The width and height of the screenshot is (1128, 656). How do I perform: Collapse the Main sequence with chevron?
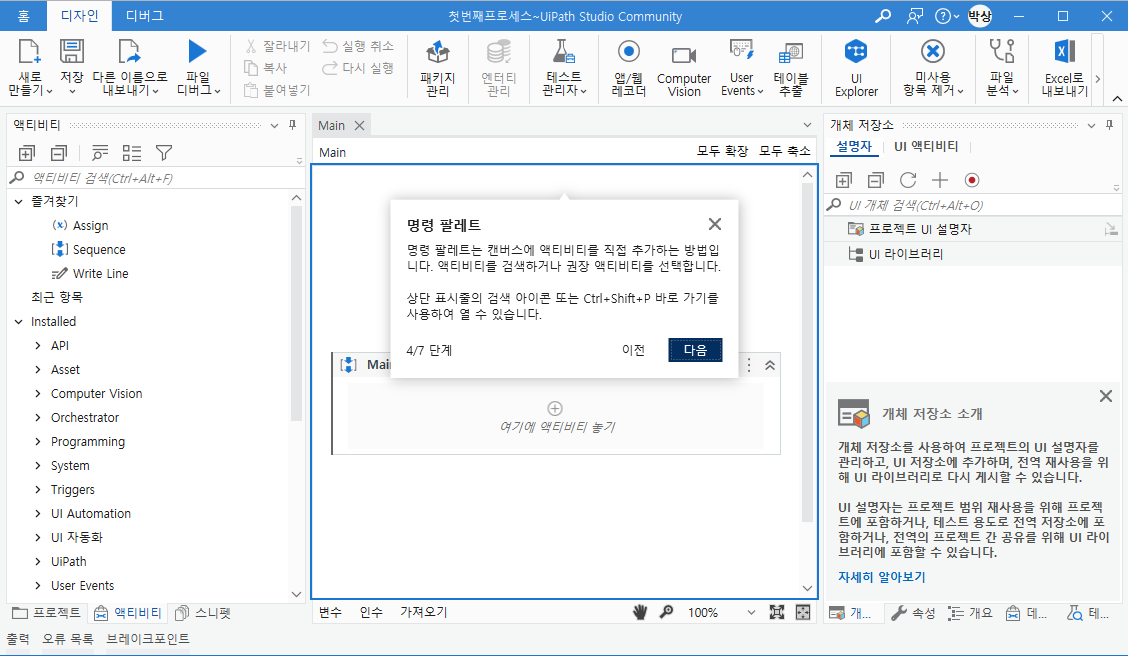[x=770, y=365]
